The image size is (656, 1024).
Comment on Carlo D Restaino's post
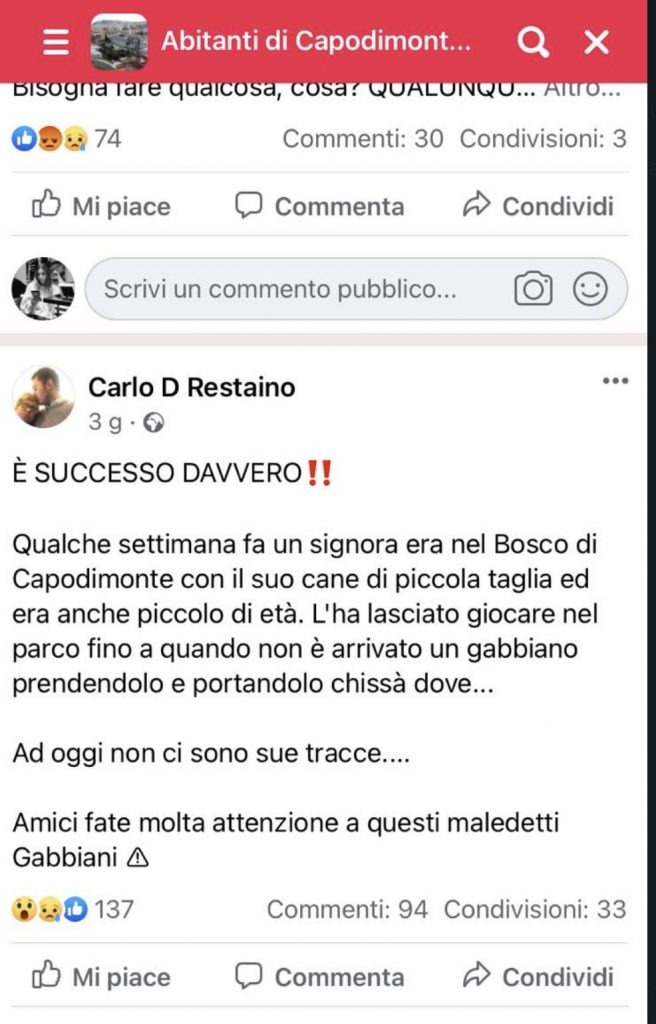coord(320,977)
